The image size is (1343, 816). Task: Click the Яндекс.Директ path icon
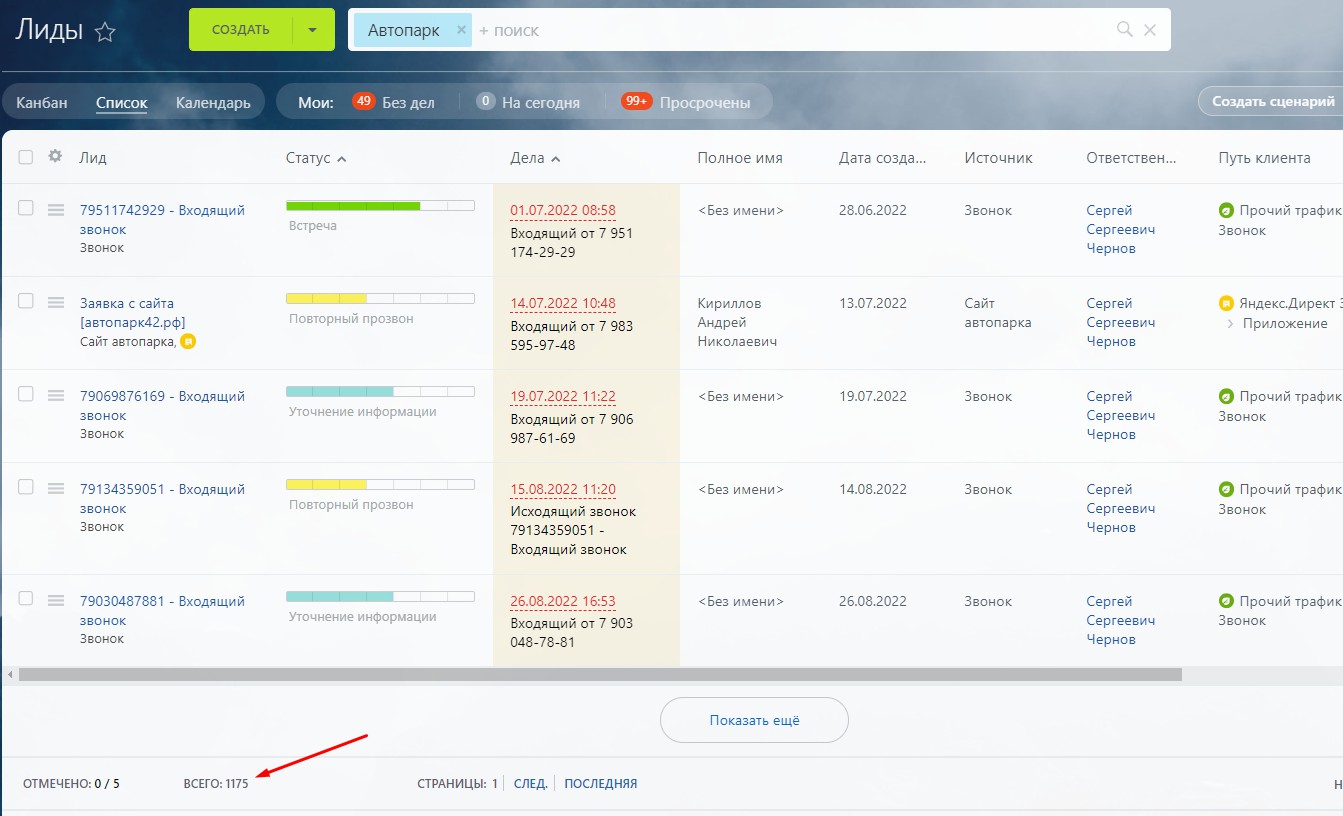[1226, 303]
